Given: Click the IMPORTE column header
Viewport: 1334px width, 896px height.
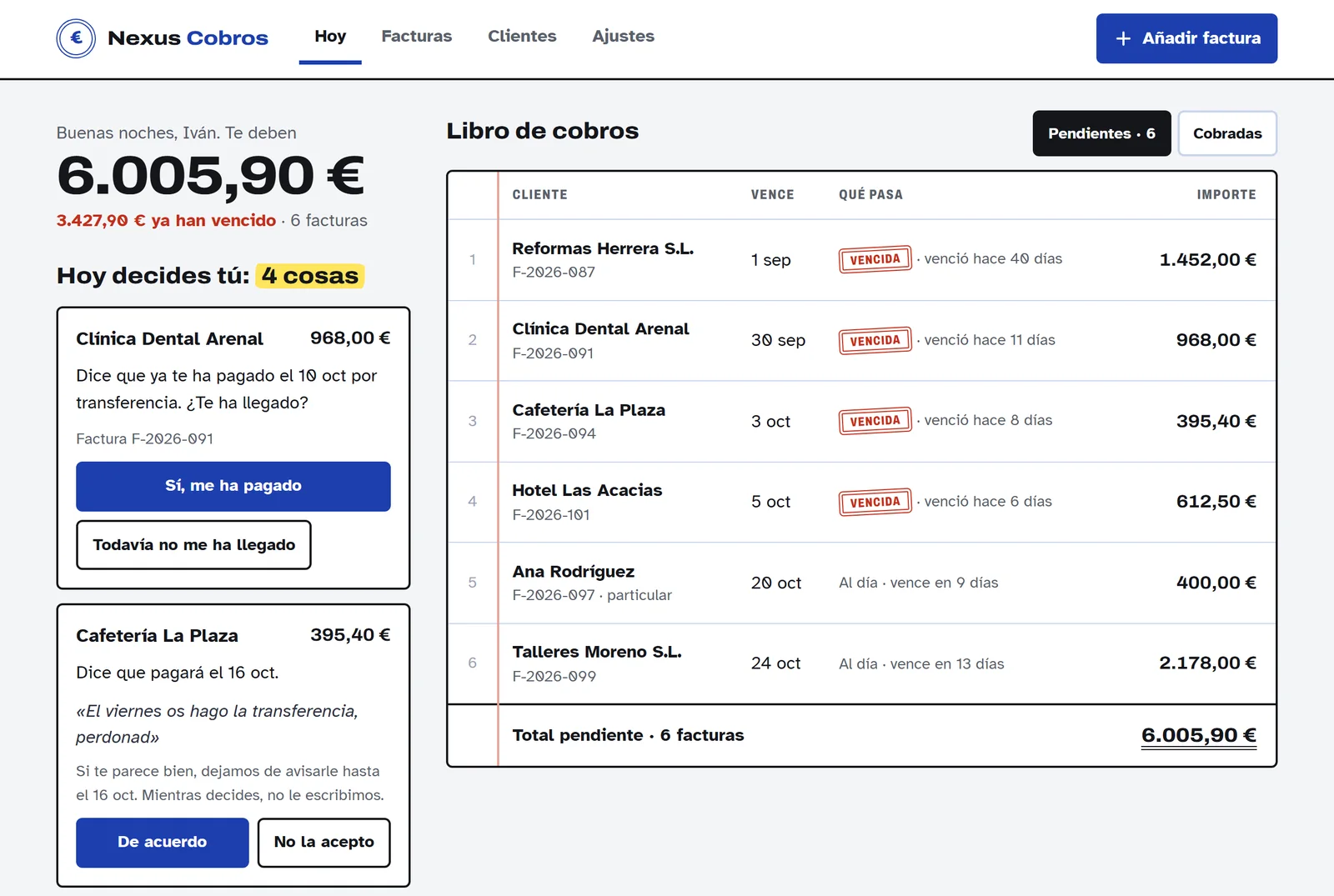Looking at the screenshot, I should click(1226, 194).
